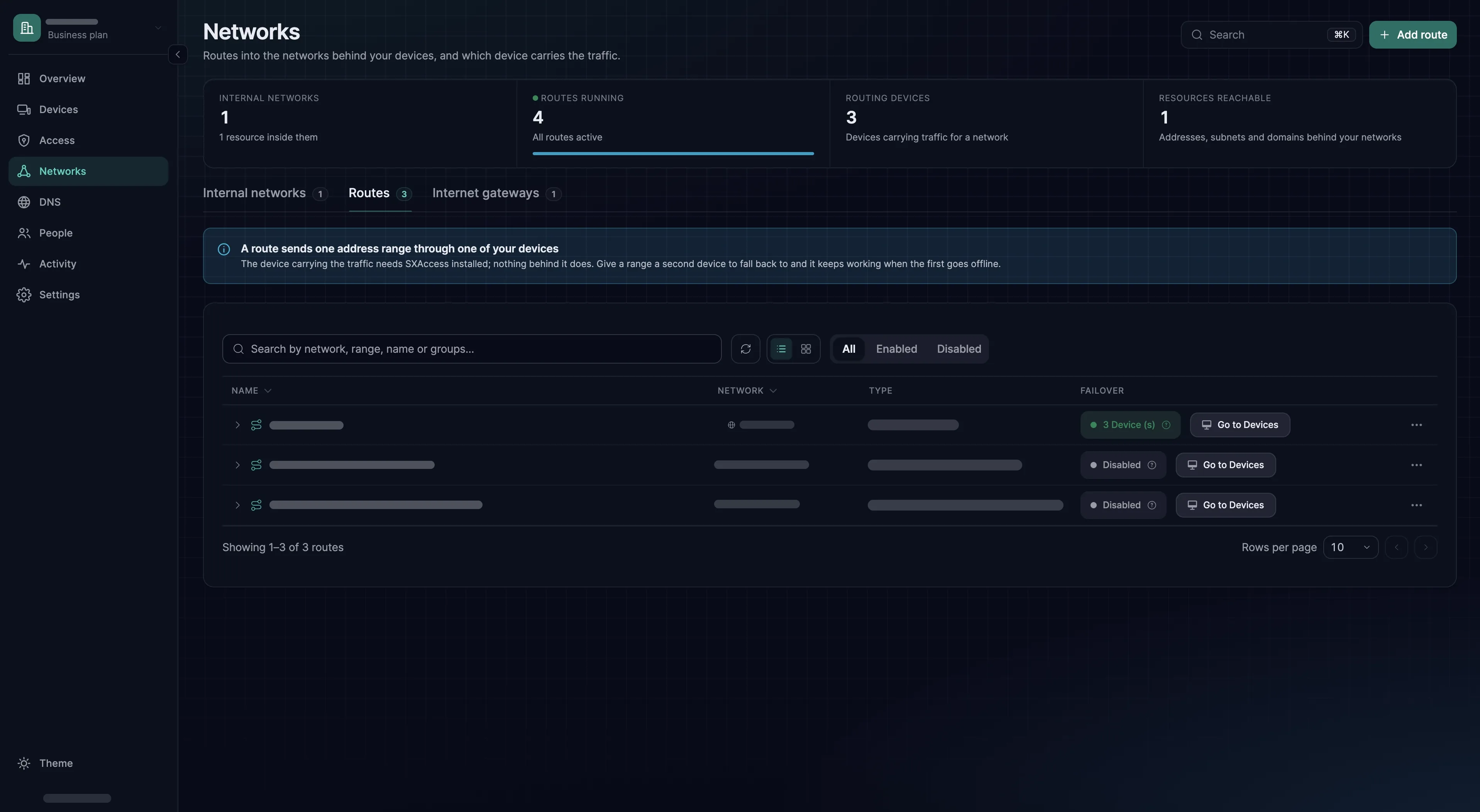
Task: Click the Routes running progress bar
Action: pos(673,154)
